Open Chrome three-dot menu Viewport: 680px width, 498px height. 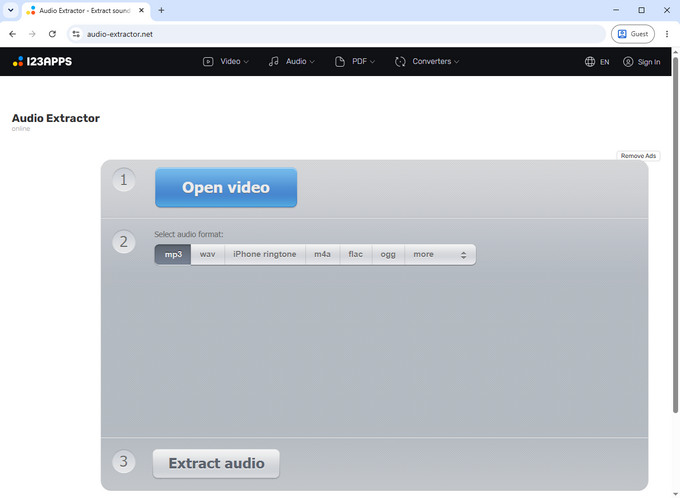pos(667,34)
